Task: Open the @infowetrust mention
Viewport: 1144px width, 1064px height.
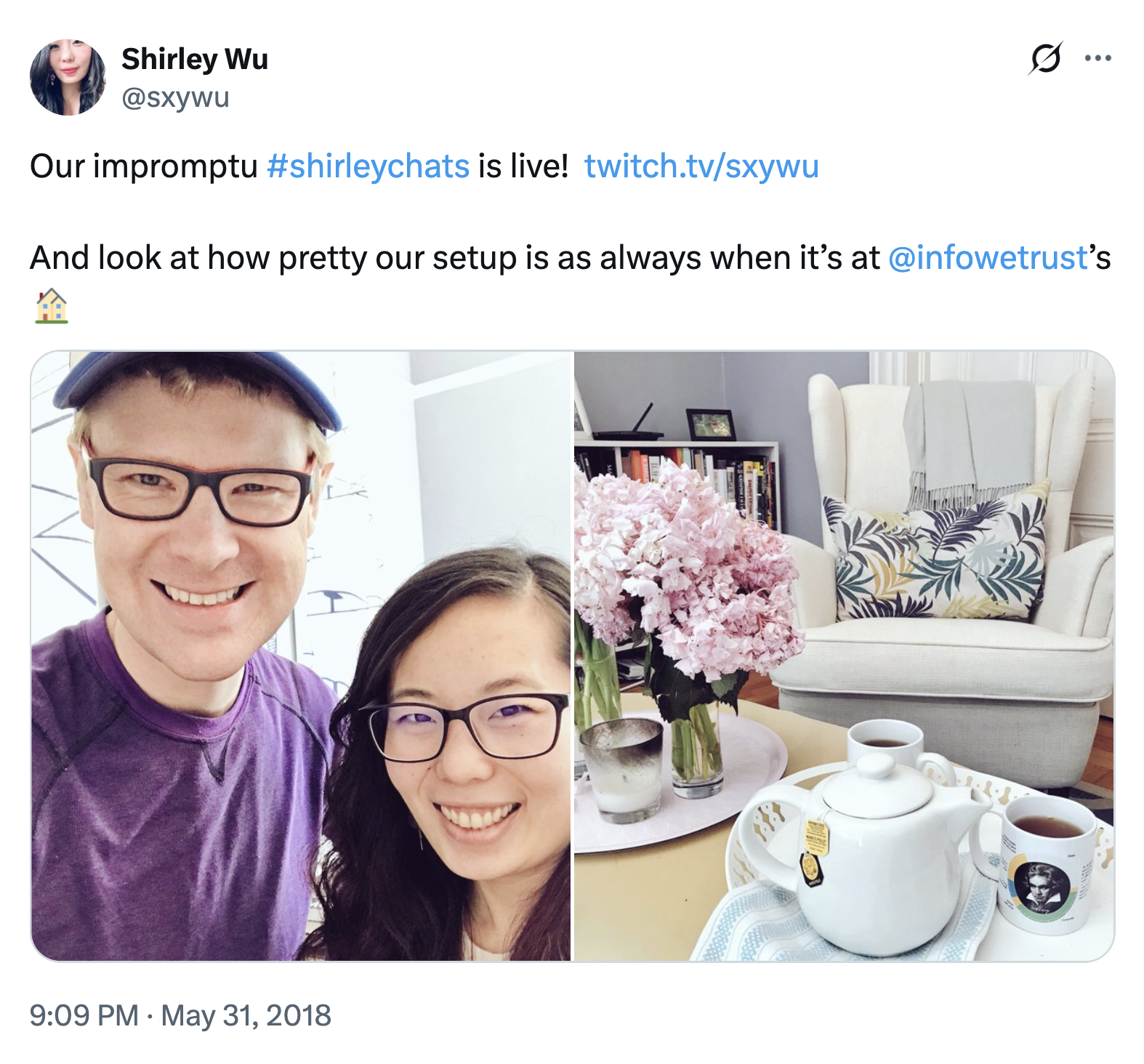Action: coord(988,258)
